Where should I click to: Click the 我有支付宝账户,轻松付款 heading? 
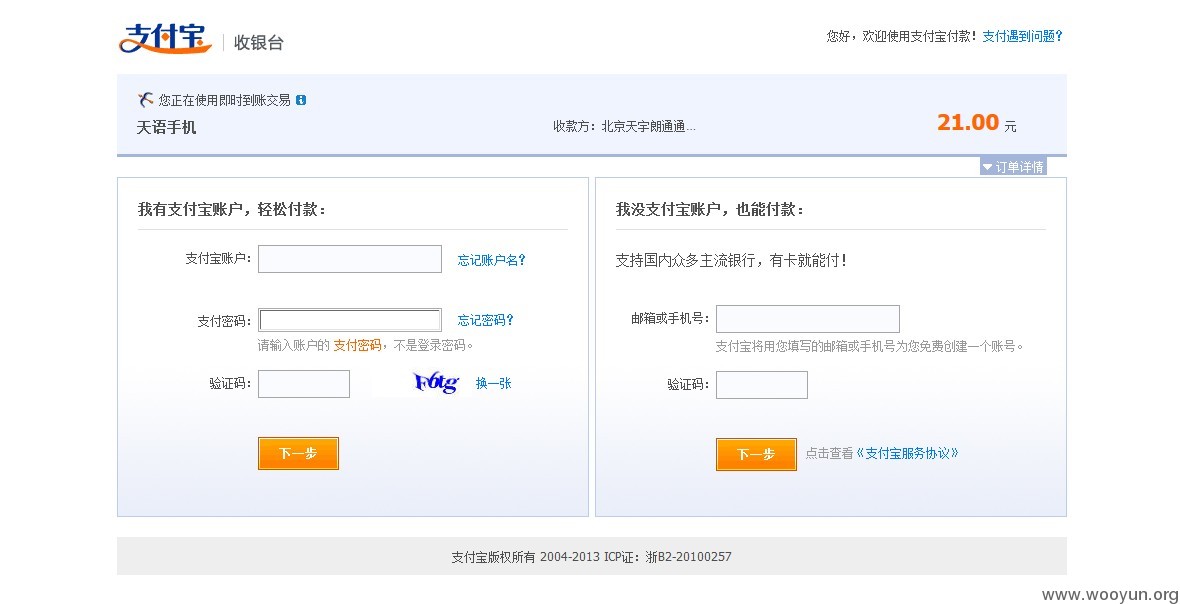232,210
